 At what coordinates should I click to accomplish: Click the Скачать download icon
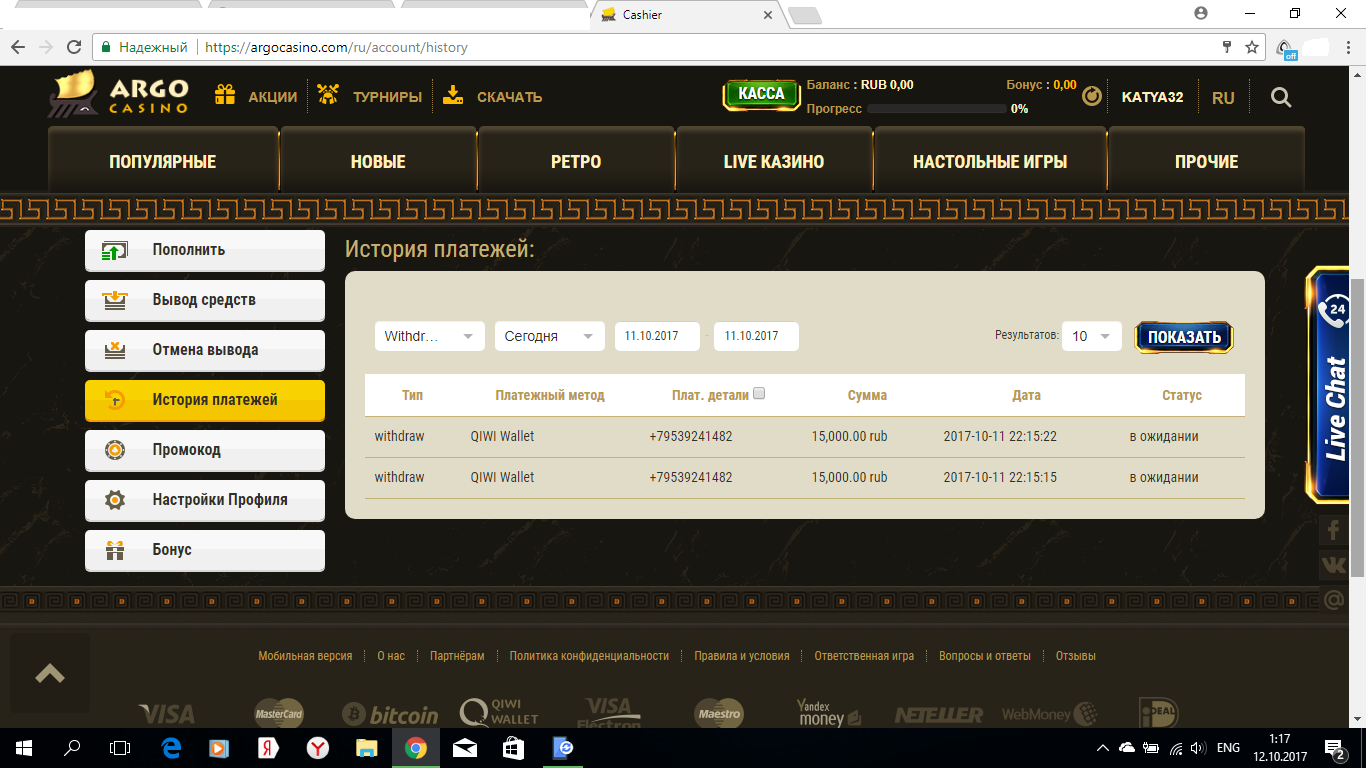453,96
